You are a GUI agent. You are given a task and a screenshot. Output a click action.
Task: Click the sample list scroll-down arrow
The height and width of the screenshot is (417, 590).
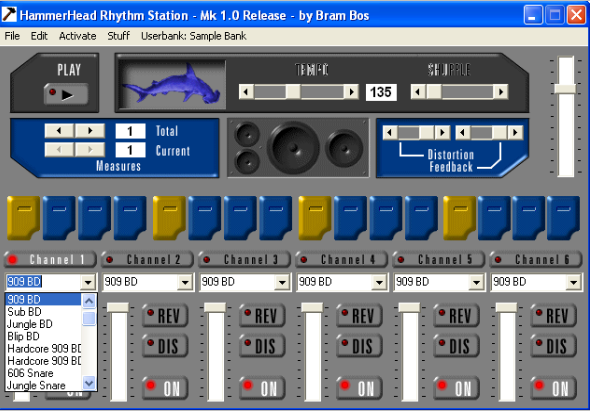pyautogui.click(x=89, y=384)
